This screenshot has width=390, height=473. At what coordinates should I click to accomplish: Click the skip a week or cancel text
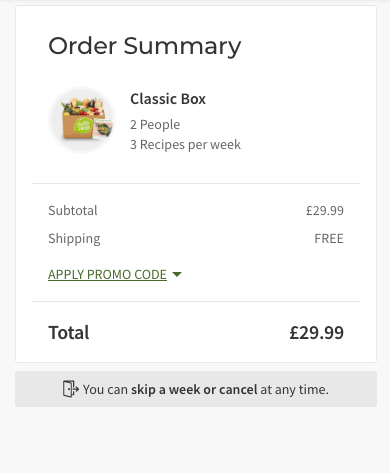pos(194,389)
